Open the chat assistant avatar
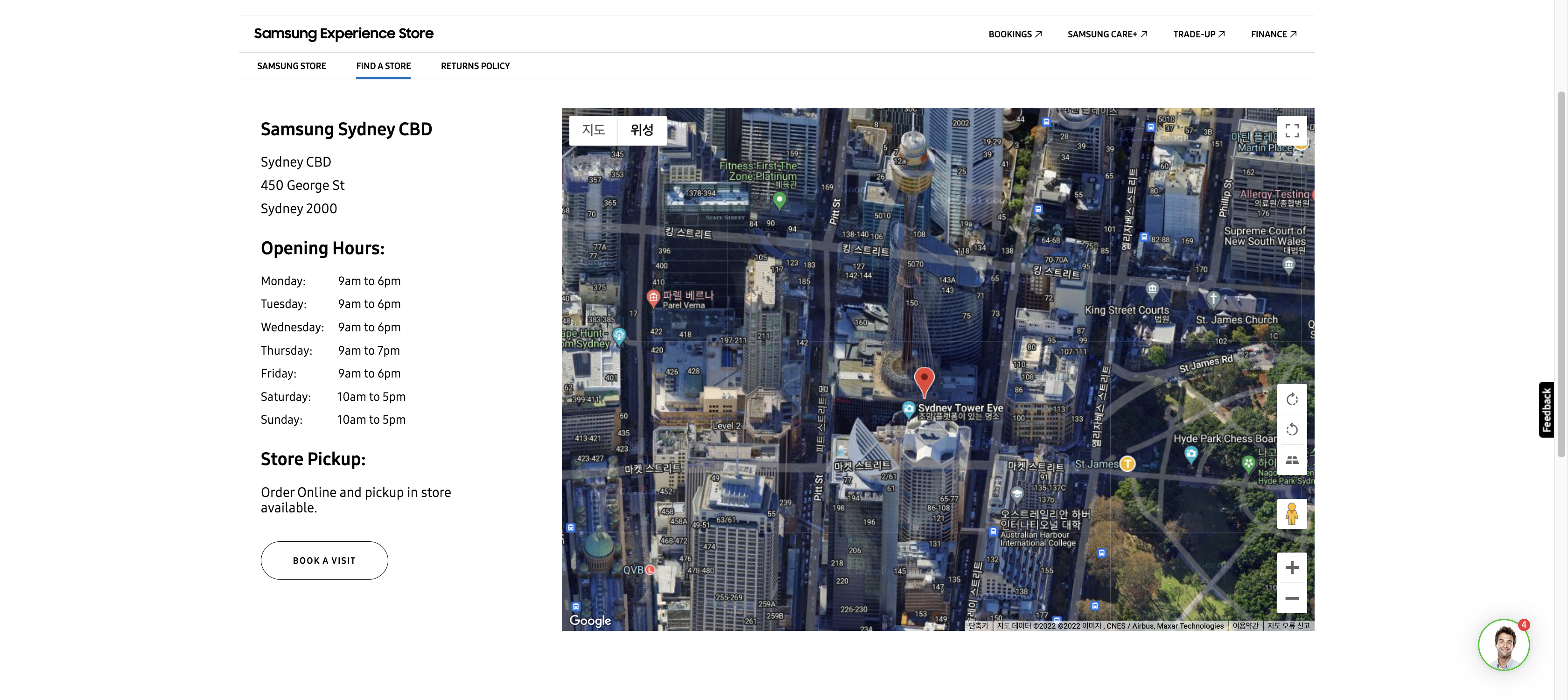1568x700 pixels. tap(1504, 644)
